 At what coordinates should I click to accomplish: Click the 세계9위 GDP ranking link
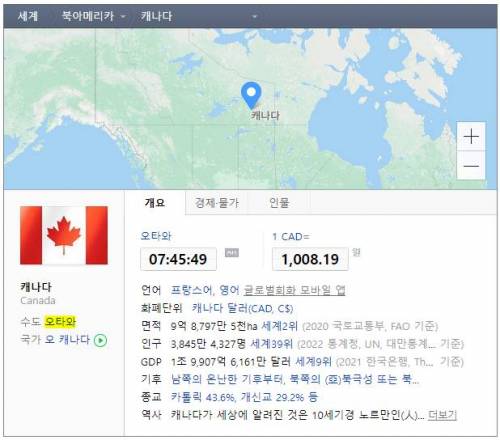click(x=313, y=361)
